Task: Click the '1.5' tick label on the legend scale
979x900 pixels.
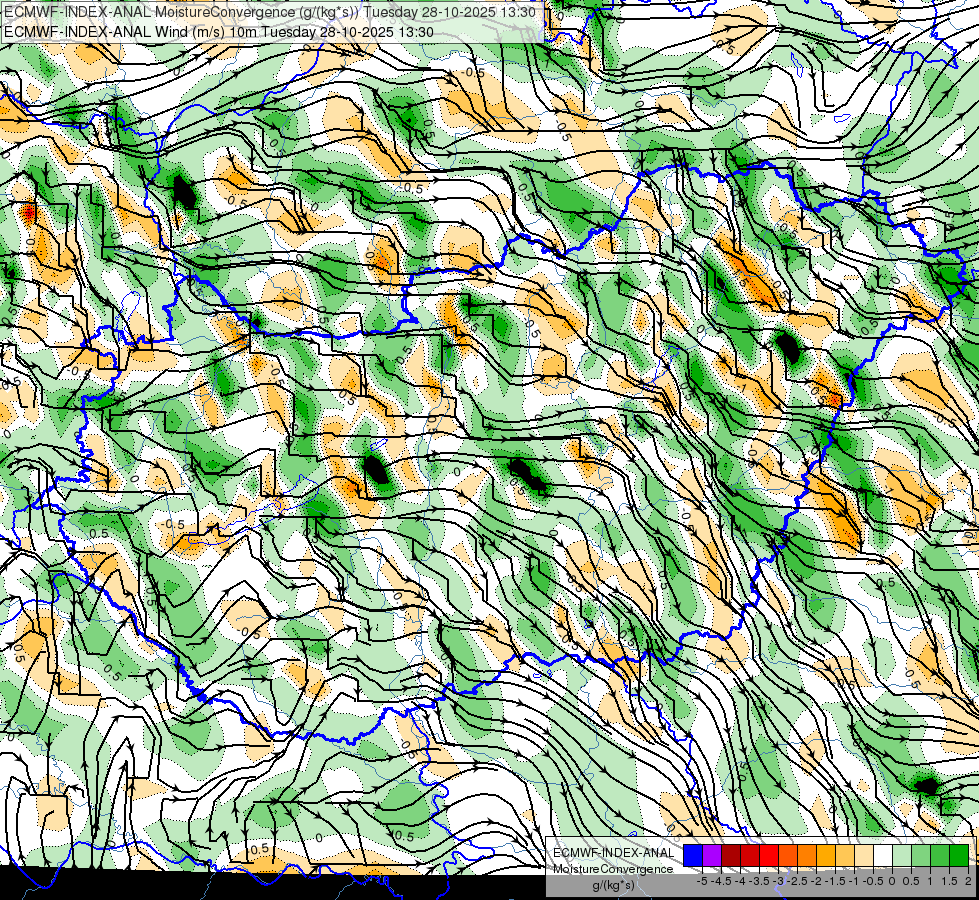Action: pos(949,881)
